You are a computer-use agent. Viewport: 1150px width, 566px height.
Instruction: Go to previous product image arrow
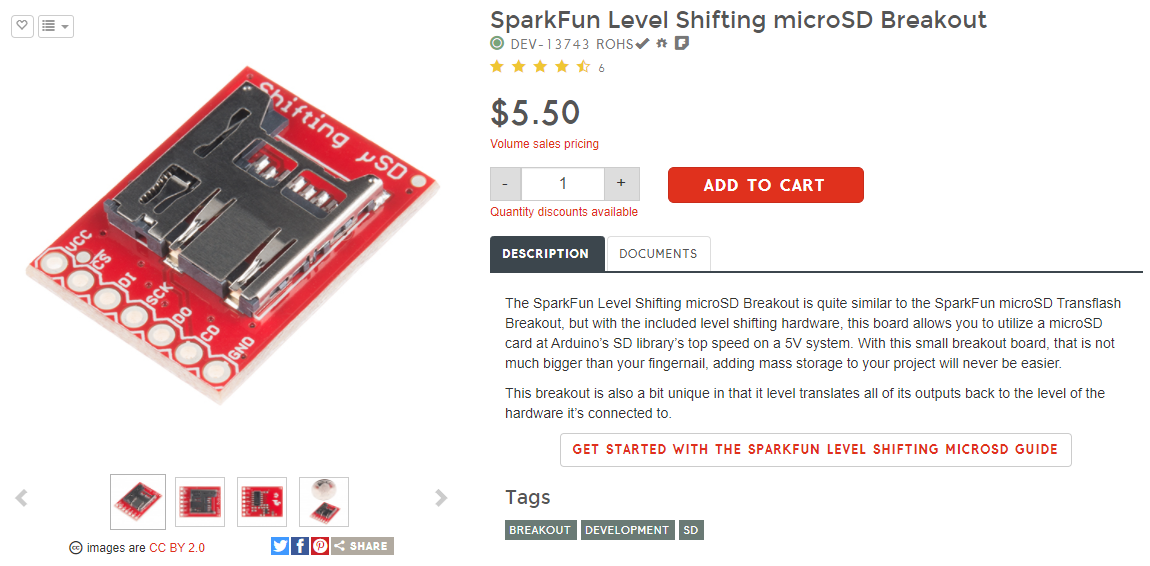tap(21, 498)
